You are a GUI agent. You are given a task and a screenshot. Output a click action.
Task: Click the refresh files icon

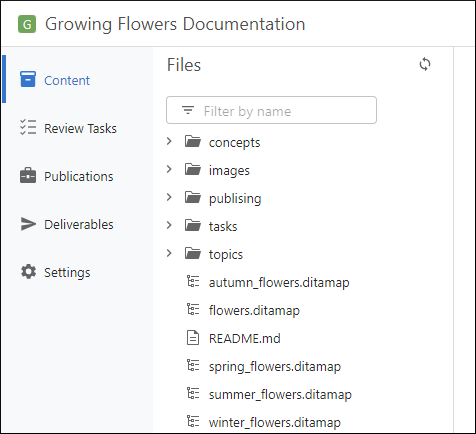pos(425,64)
